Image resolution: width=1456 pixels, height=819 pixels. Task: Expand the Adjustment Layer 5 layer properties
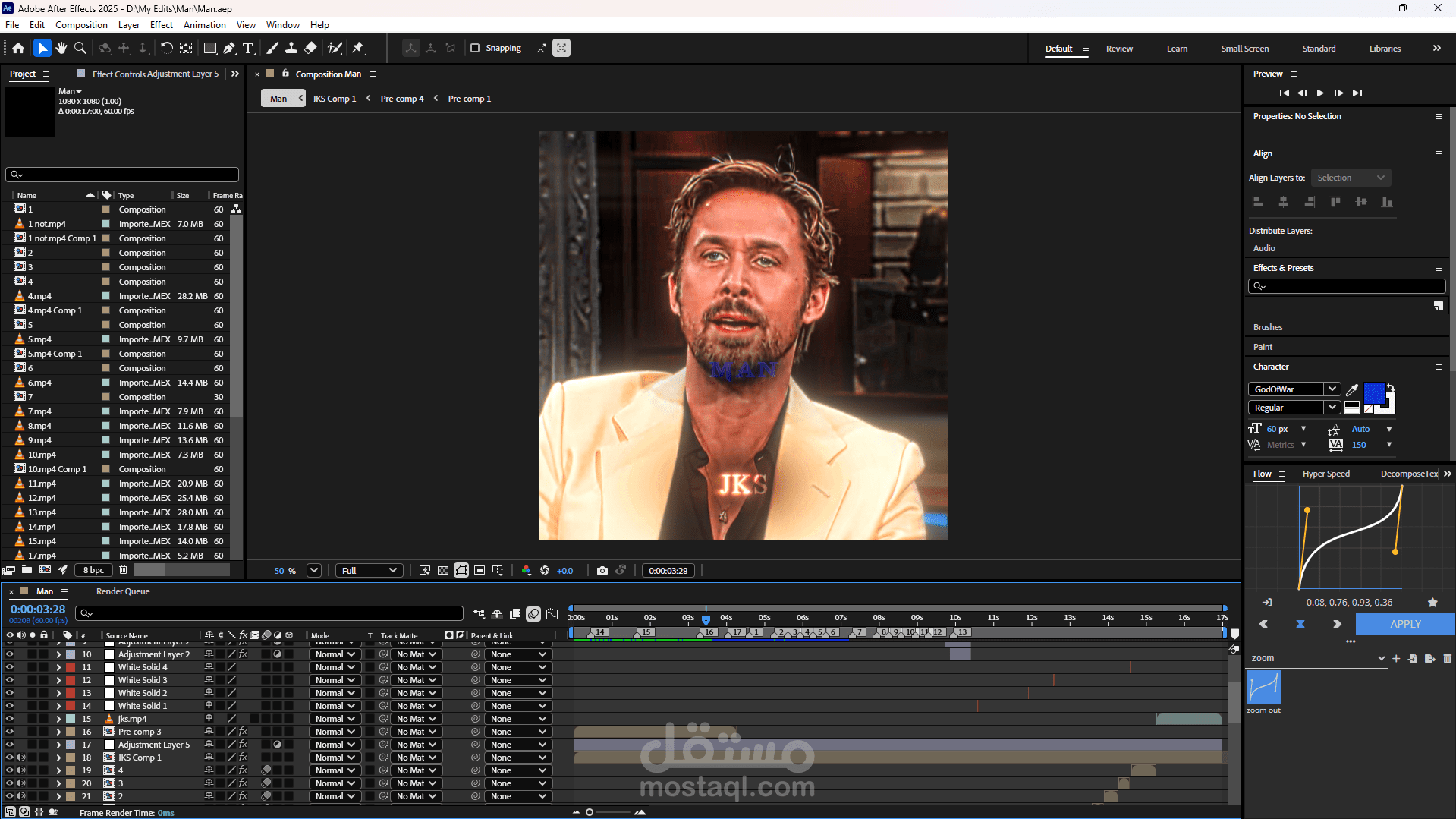point(58,745)
